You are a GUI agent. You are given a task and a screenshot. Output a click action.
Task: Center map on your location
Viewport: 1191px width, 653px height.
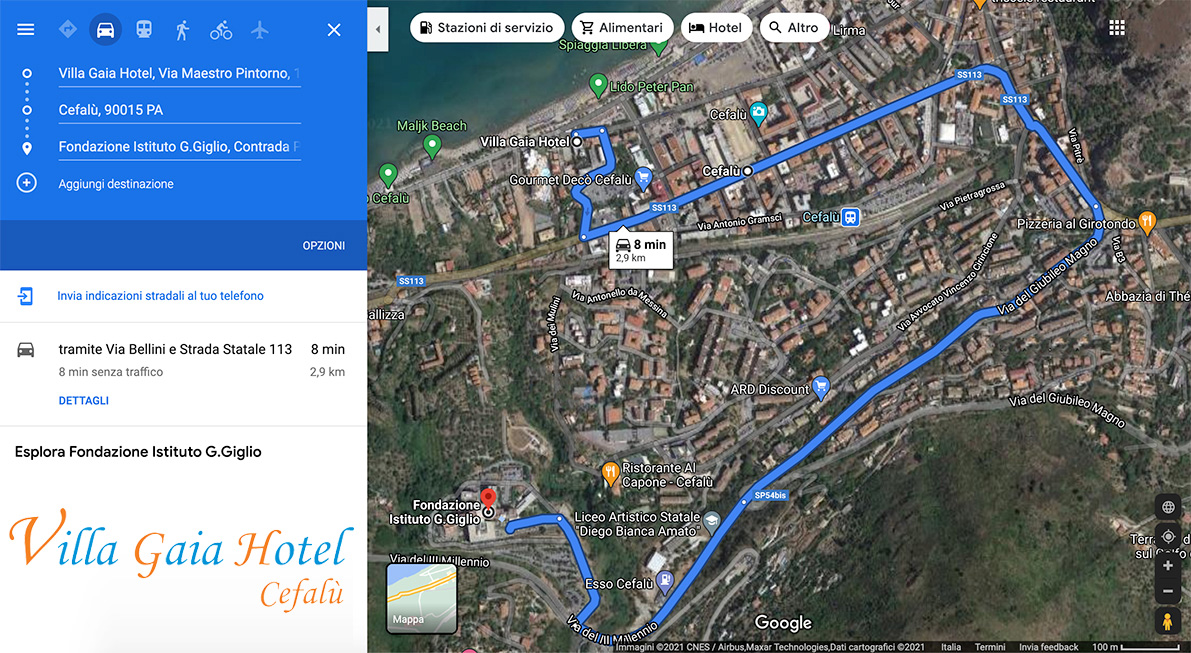(1168, 537)
